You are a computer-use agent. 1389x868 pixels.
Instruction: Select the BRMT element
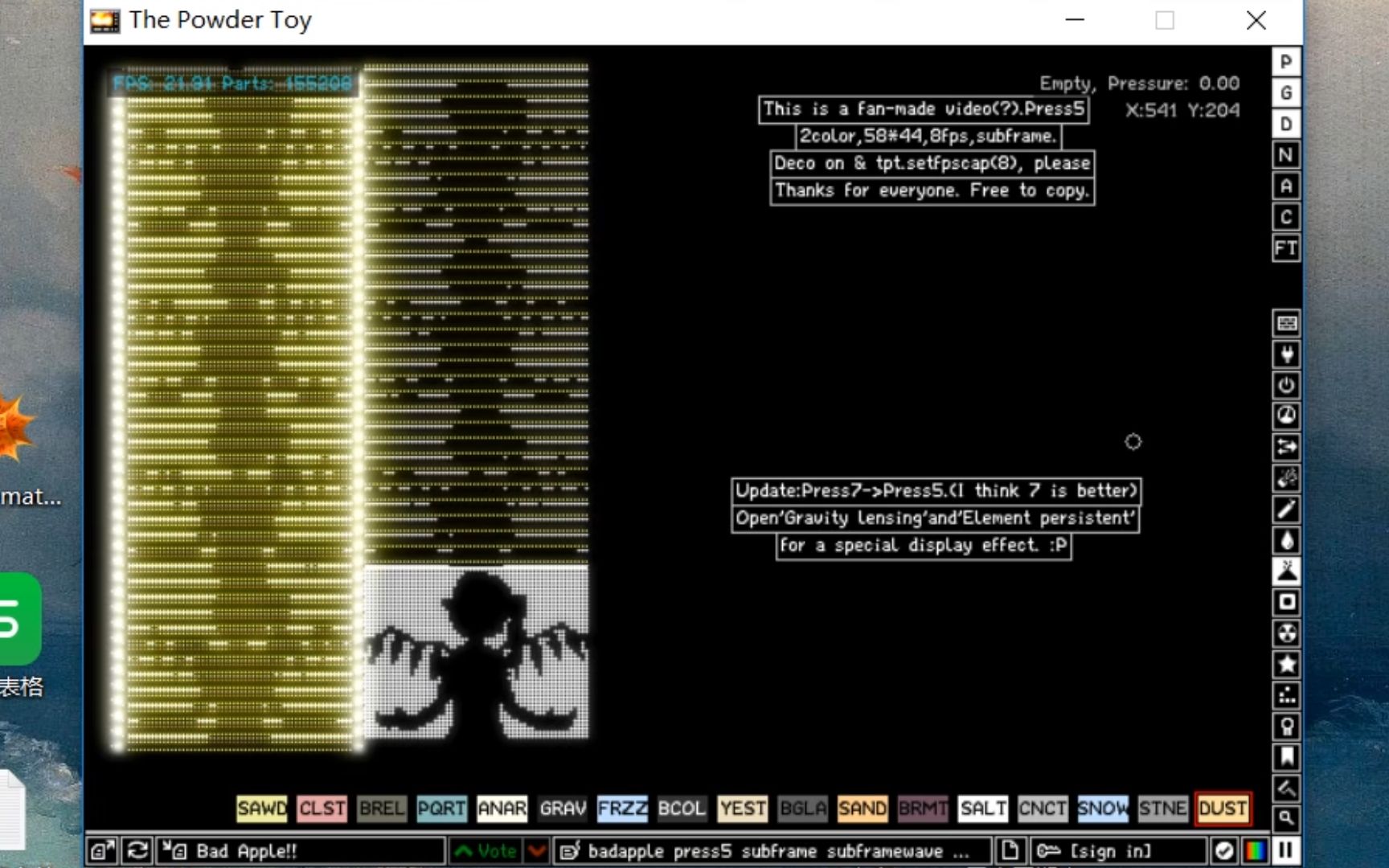[x=923, y=808]
